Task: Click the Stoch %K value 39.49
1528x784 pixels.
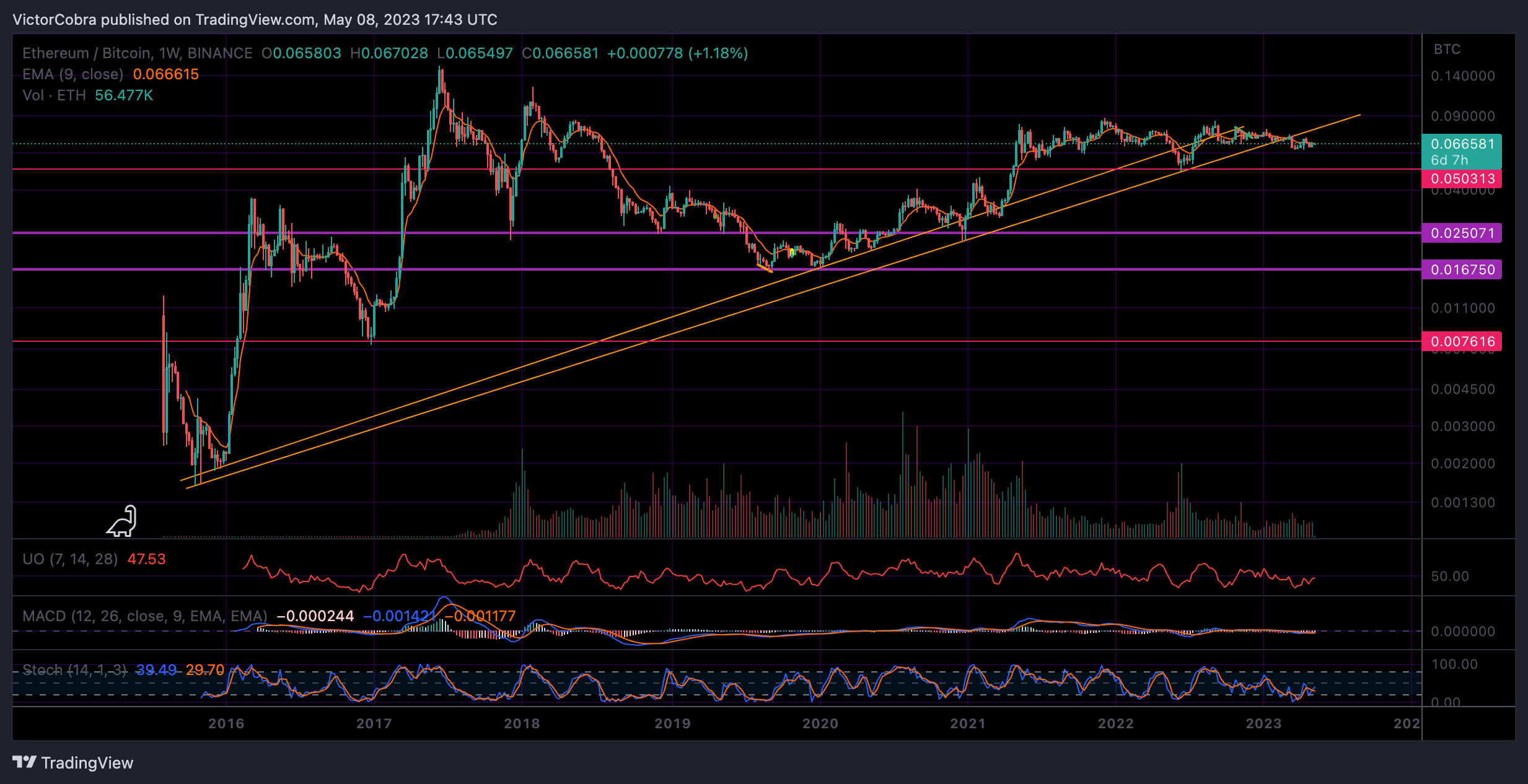Action: pos(156,670)
